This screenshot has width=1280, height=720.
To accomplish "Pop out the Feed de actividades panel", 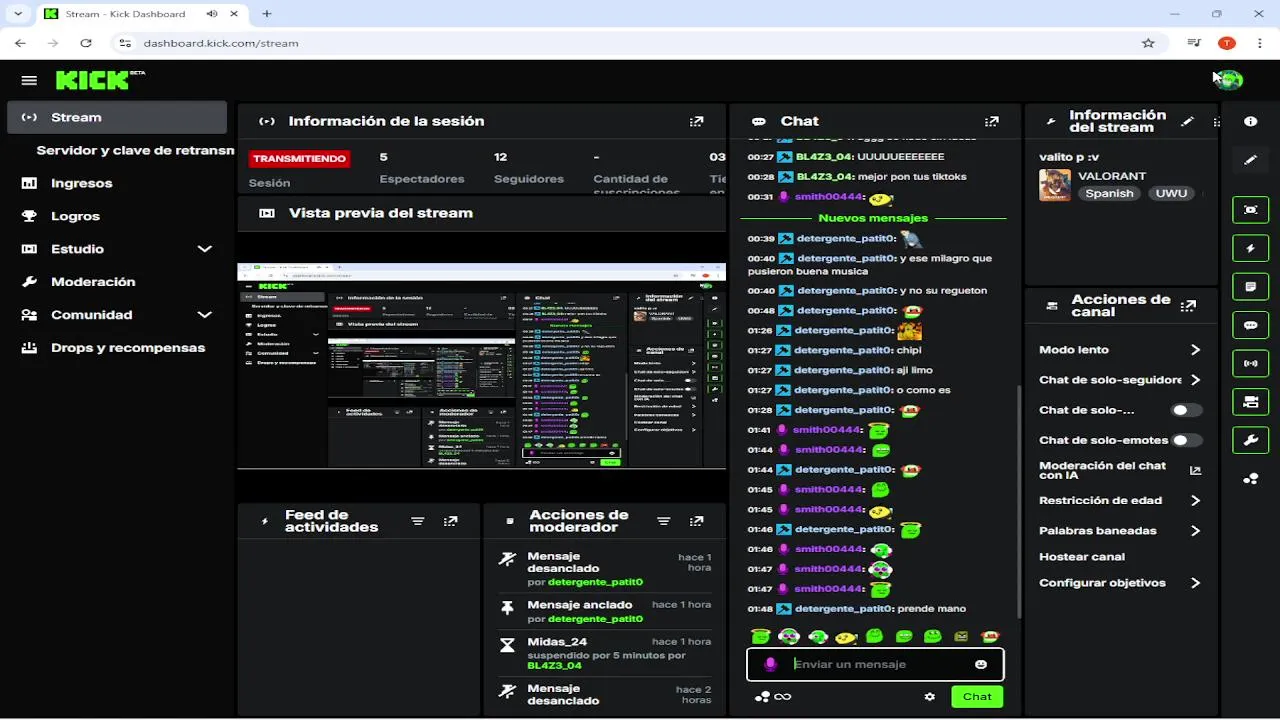I will click(451, 521).
